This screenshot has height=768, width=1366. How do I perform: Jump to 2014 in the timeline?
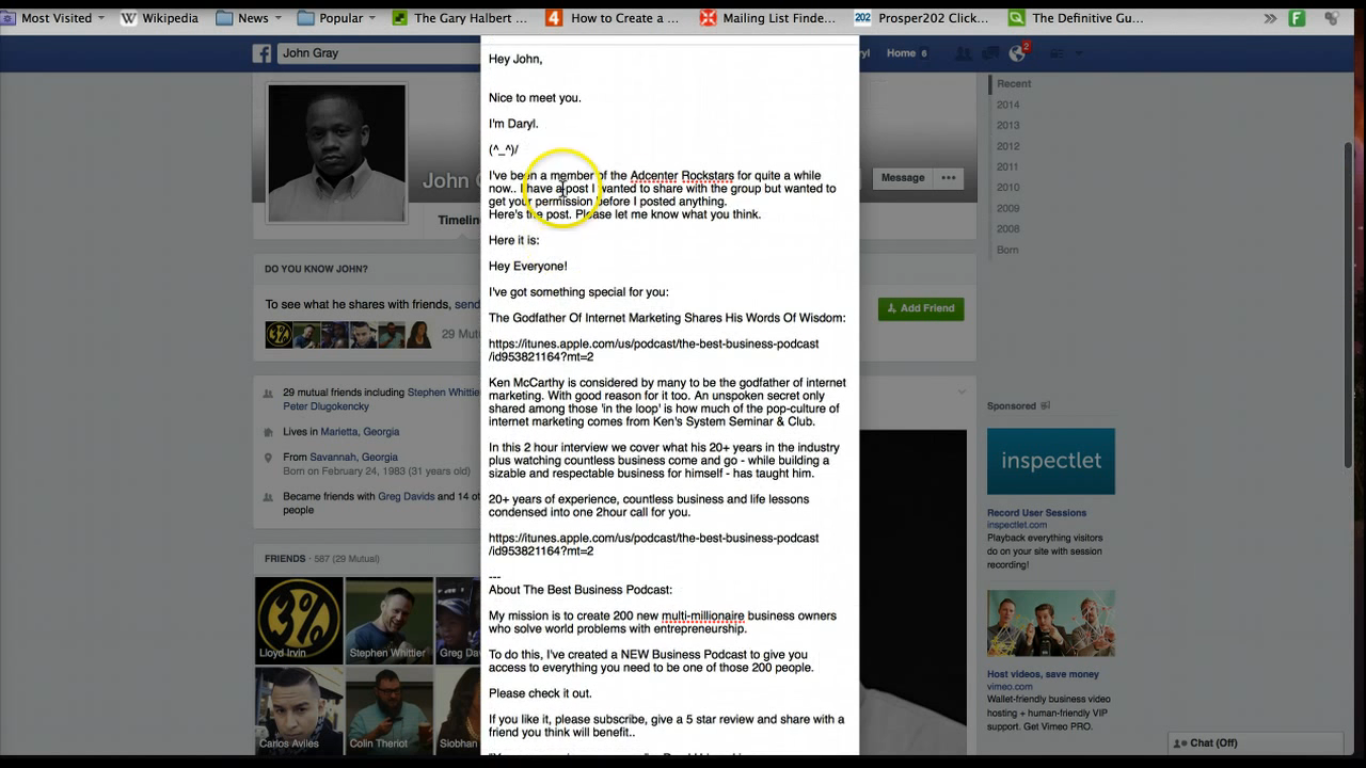point(1008,105)
